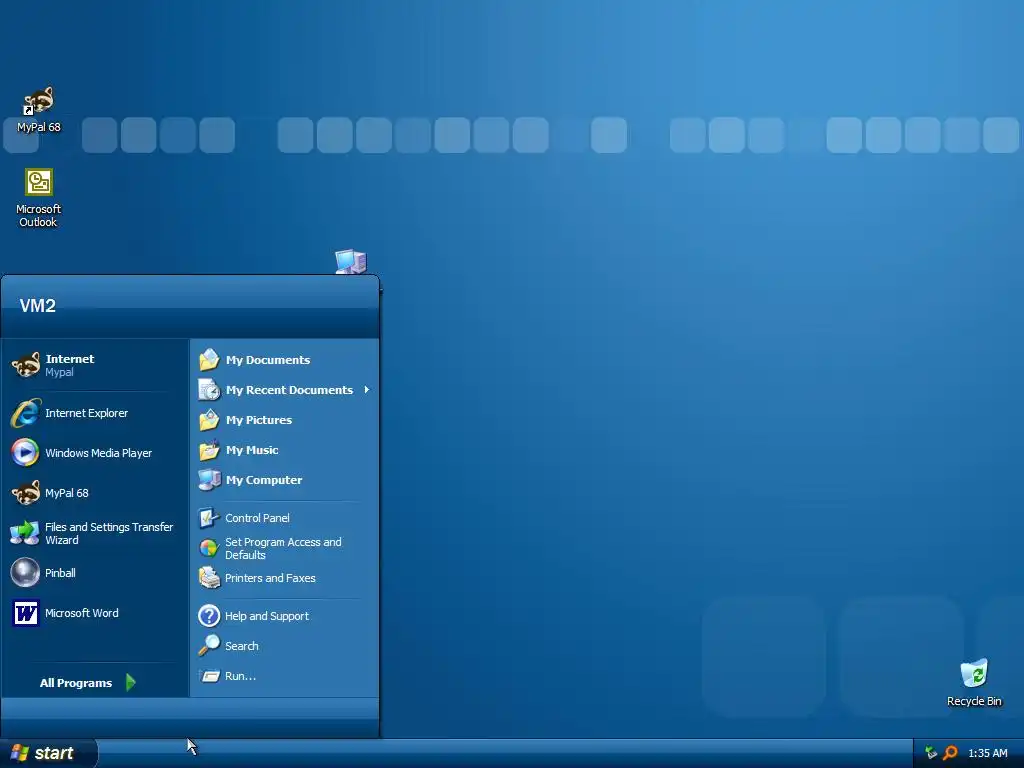The height and width of the screenshot is (768, 1024).
Task: Click the VM2 user name header
Action: point(38,306)
